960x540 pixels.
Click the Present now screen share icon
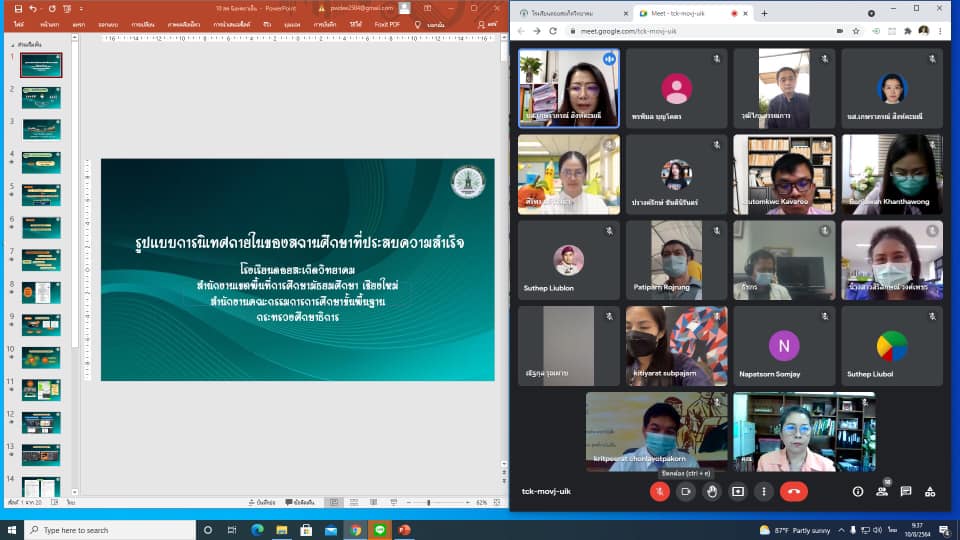click(x=738, y=491)
